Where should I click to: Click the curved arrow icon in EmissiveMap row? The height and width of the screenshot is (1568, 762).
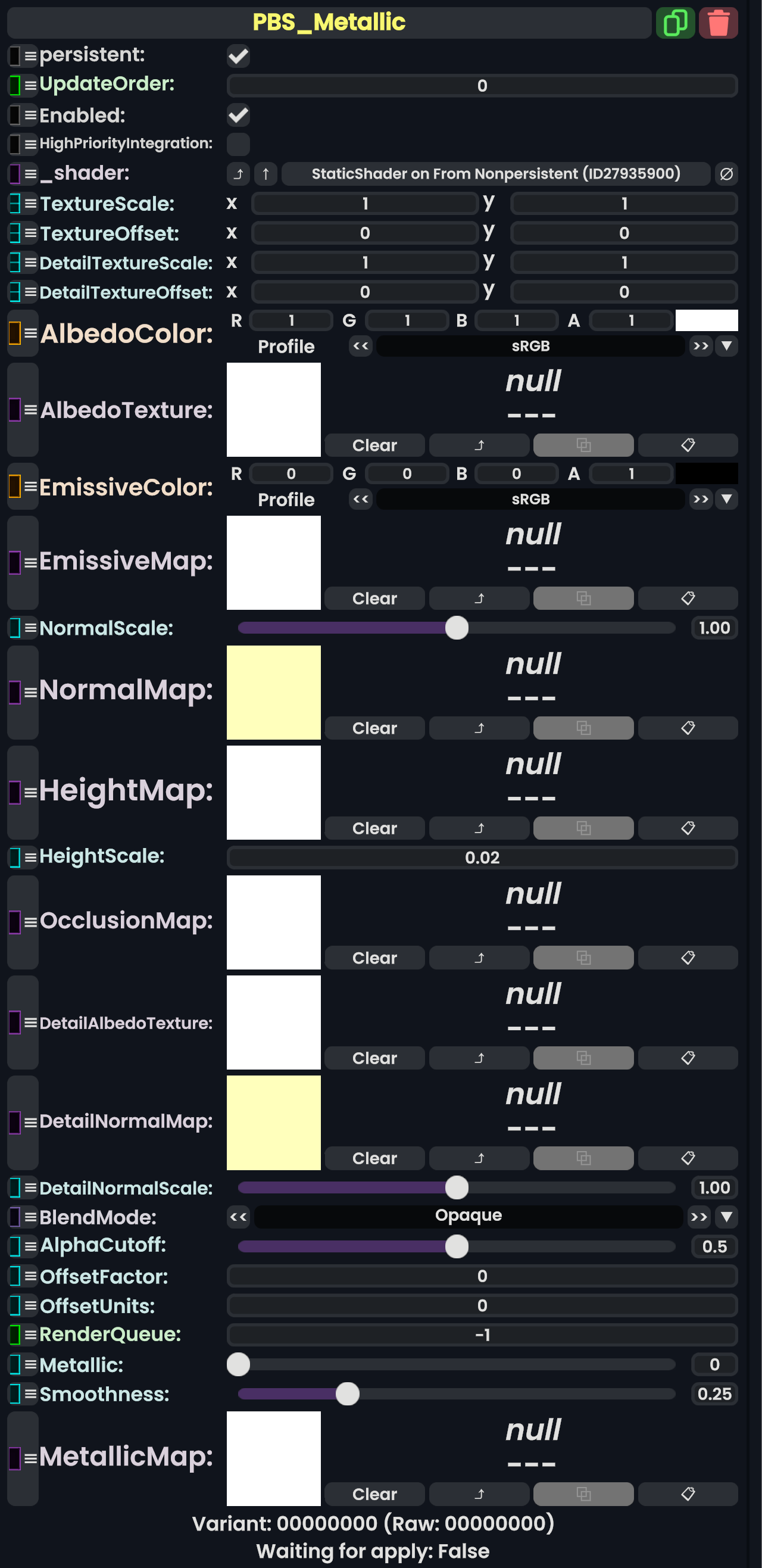pyautogui.click(x=479, y=598)
